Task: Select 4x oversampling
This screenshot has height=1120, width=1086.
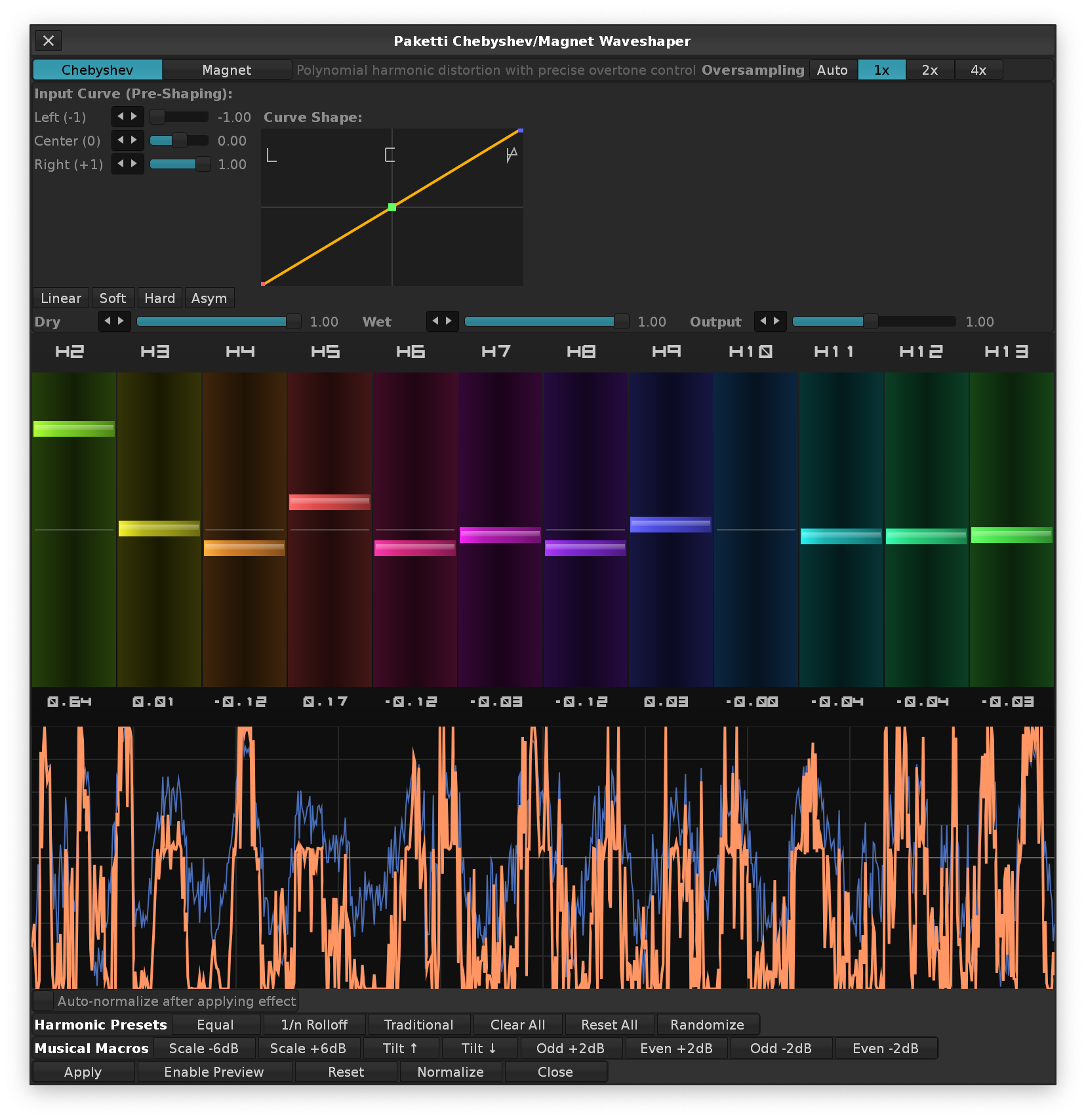Action: [x=978, y=70]
